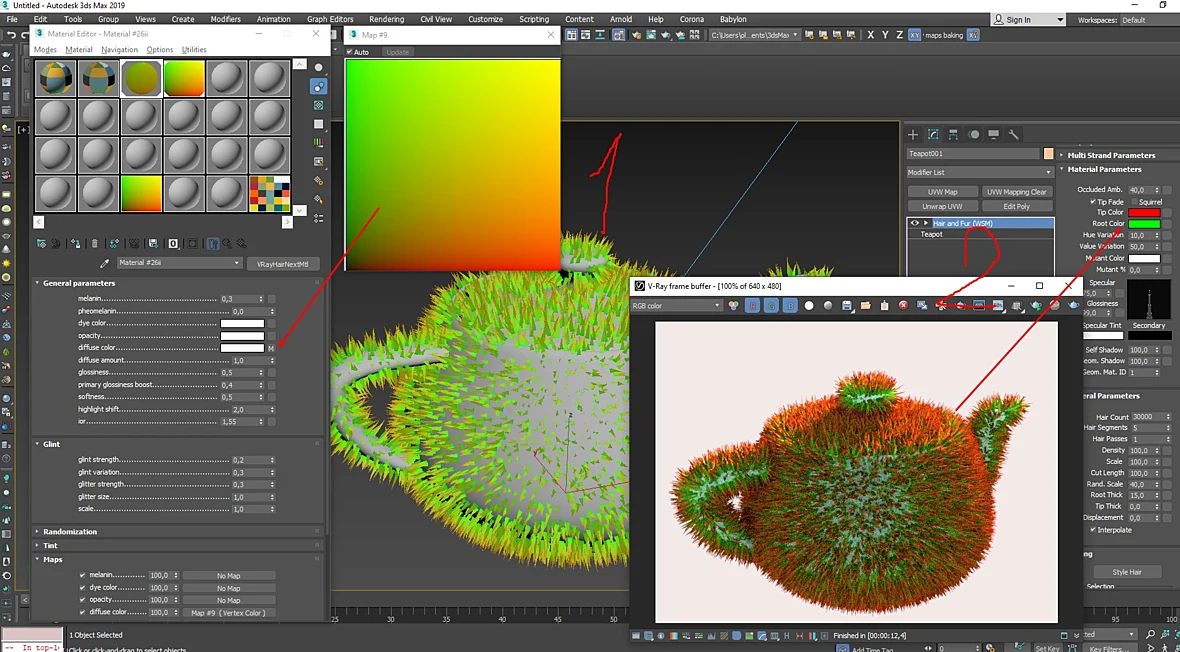This screenshot has width=1180, height=652.
Task: Toggle monochromatic mode gray circle icon
Action: (828, 306)
